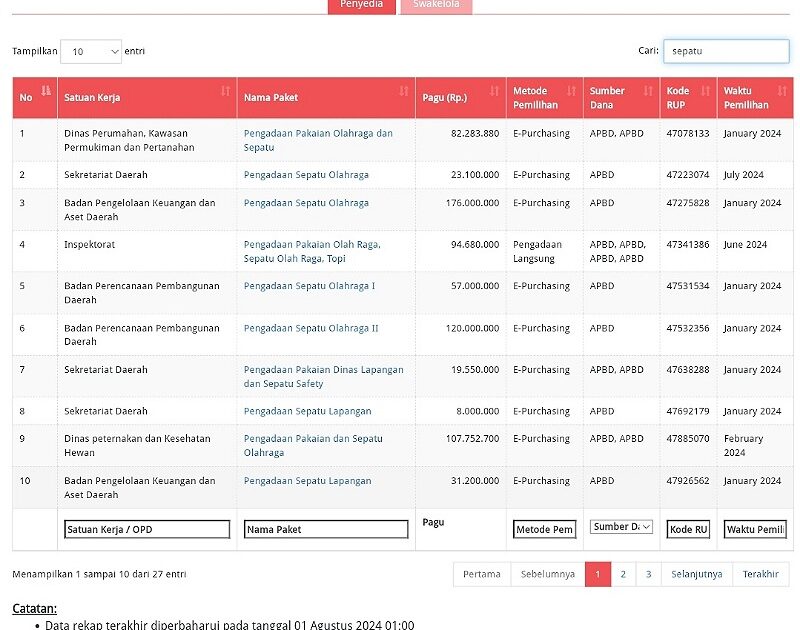Open the entries-per-page dropdown showing 10
The width and height of the screenshot is (800, 630).
pyautogui.click(x=91, y=51)
